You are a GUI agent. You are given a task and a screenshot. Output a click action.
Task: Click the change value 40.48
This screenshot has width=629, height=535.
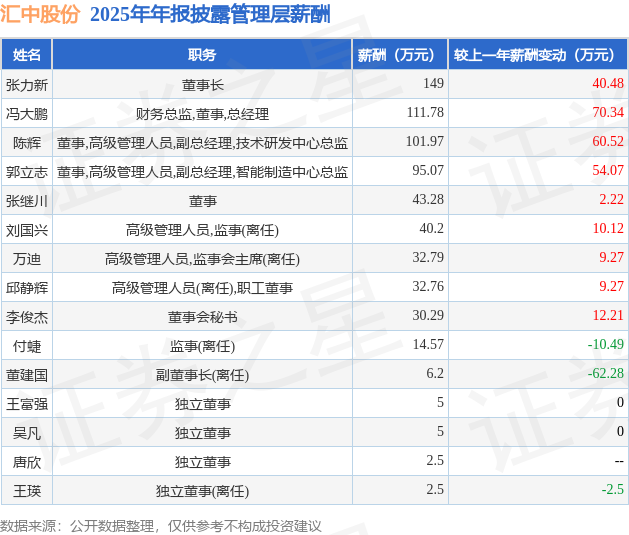608,83
